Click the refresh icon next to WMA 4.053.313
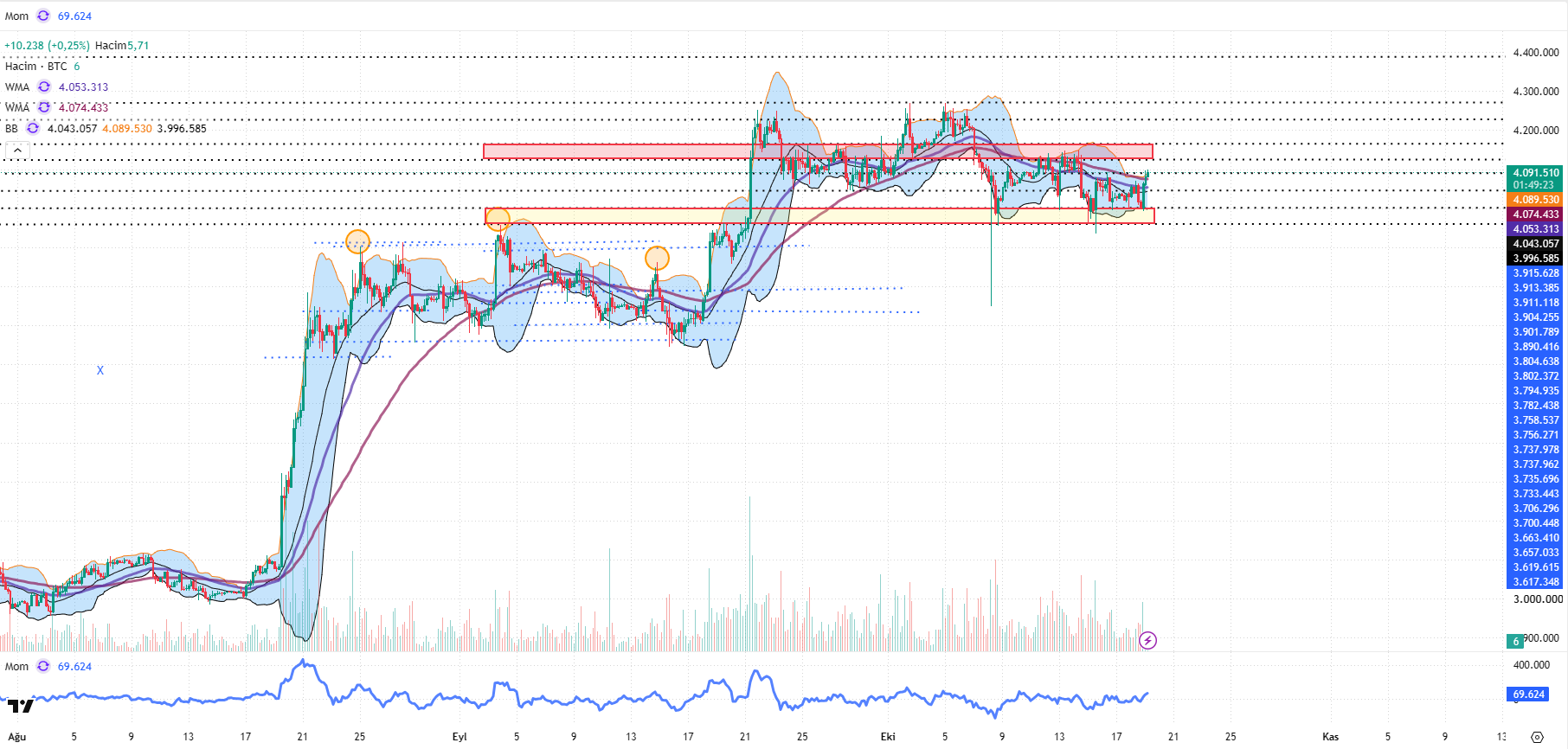This screenshot has width=1568, height=749. tap(44, 86)
